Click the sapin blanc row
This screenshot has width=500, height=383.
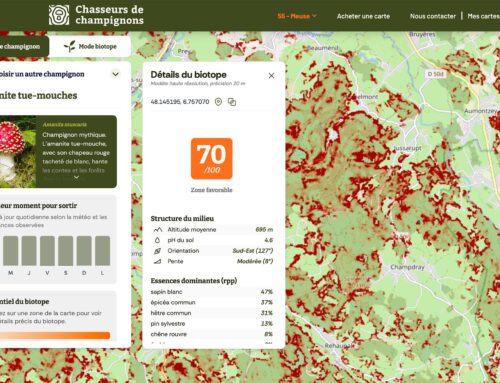212,292
